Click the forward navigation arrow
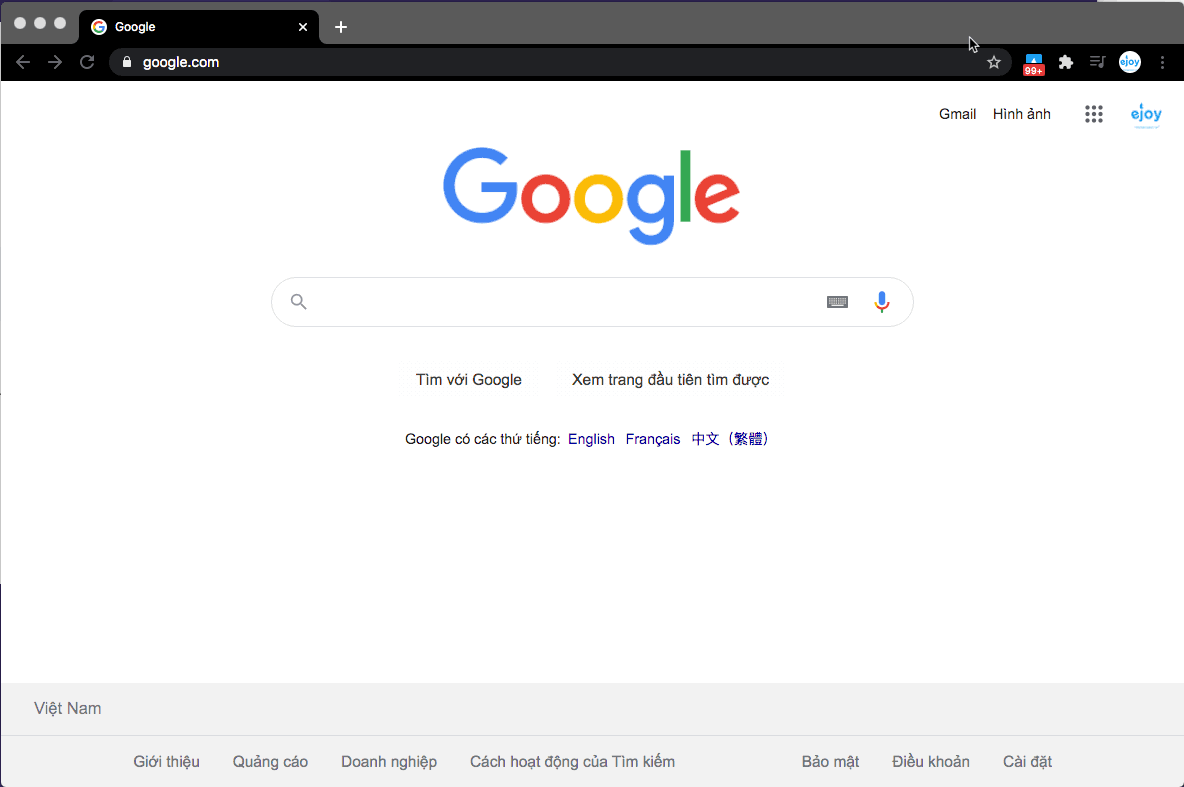 [55, 62]
